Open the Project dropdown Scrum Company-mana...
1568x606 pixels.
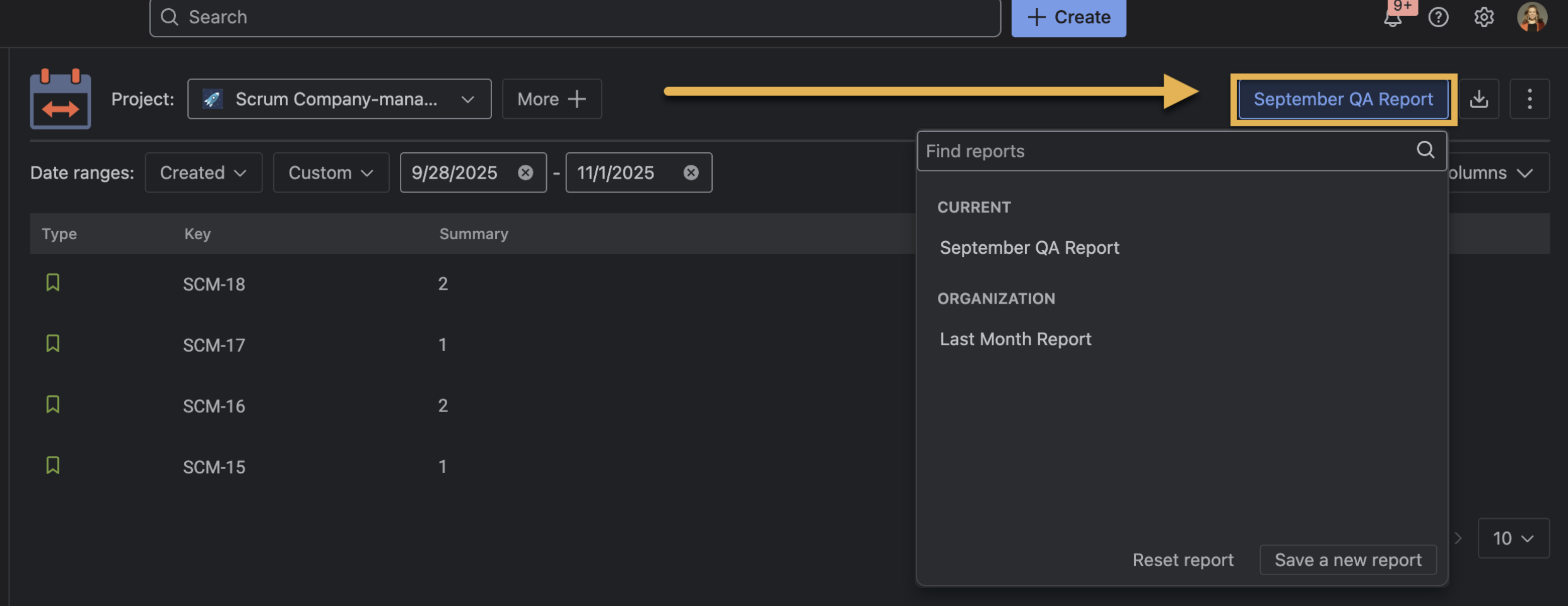coord(339,99)
